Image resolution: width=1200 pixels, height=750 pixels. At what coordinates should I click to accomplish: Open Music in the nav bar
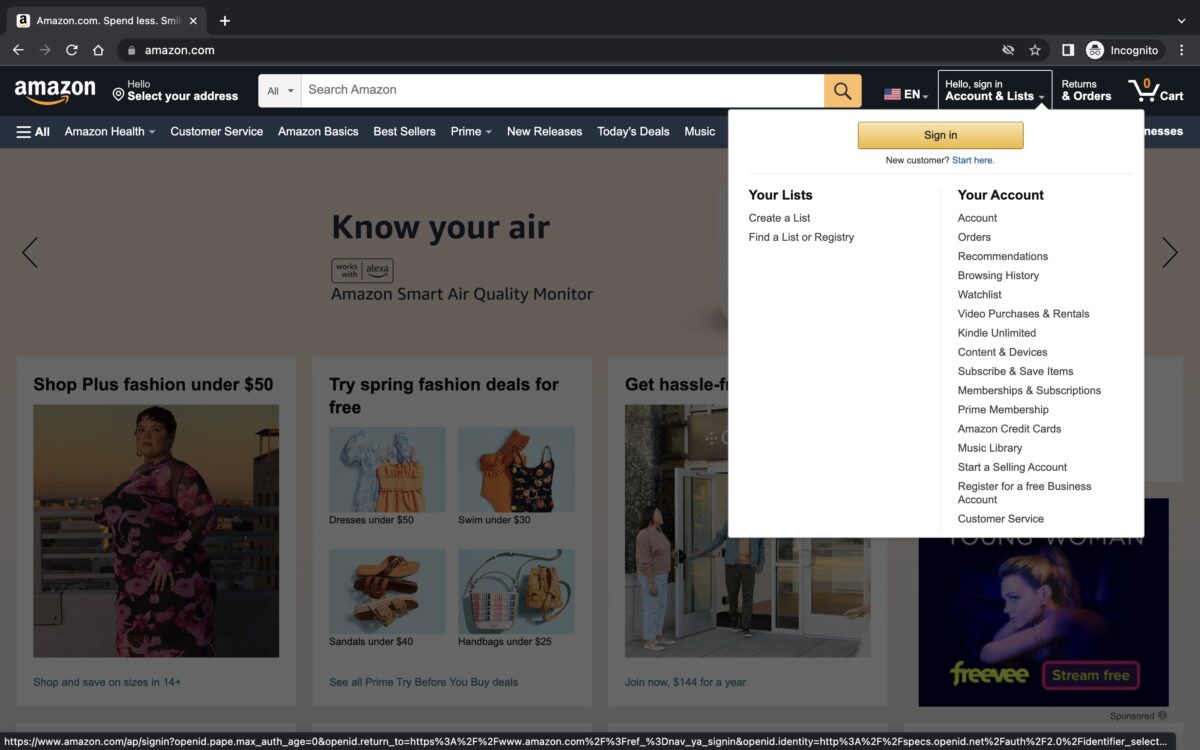[x=700, y=131]
